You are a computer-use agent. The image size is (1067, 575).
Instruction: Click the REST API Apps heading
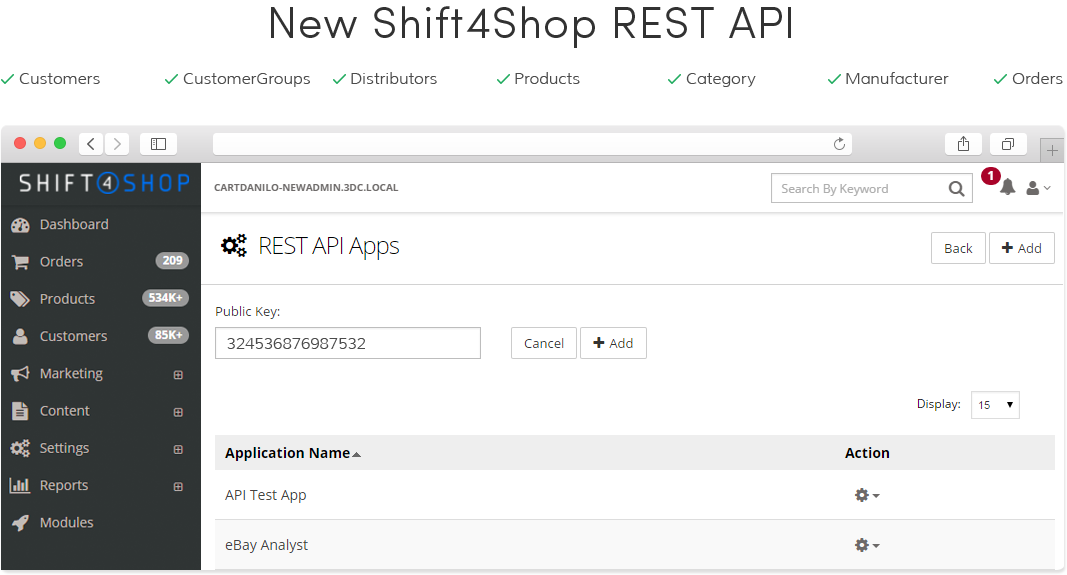tap(329, 246)
